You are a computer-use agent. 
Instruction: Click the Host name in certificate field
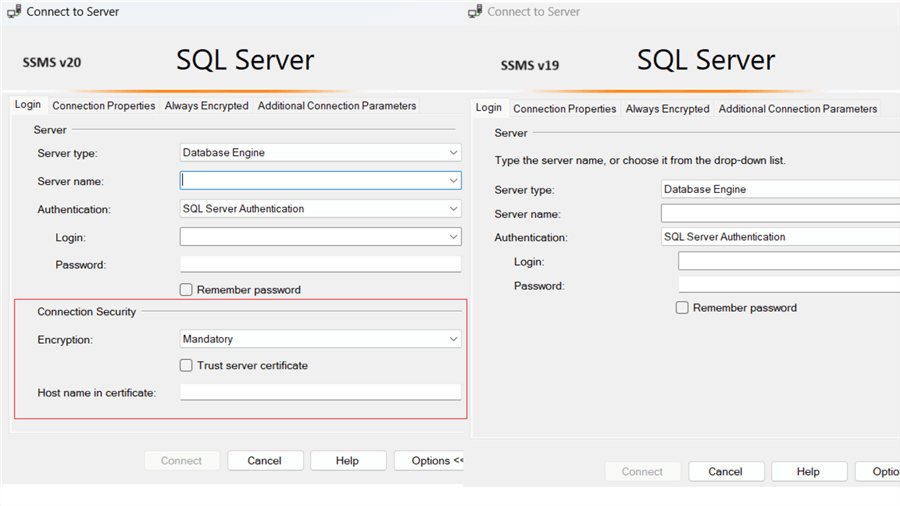[x=320, y=393]
